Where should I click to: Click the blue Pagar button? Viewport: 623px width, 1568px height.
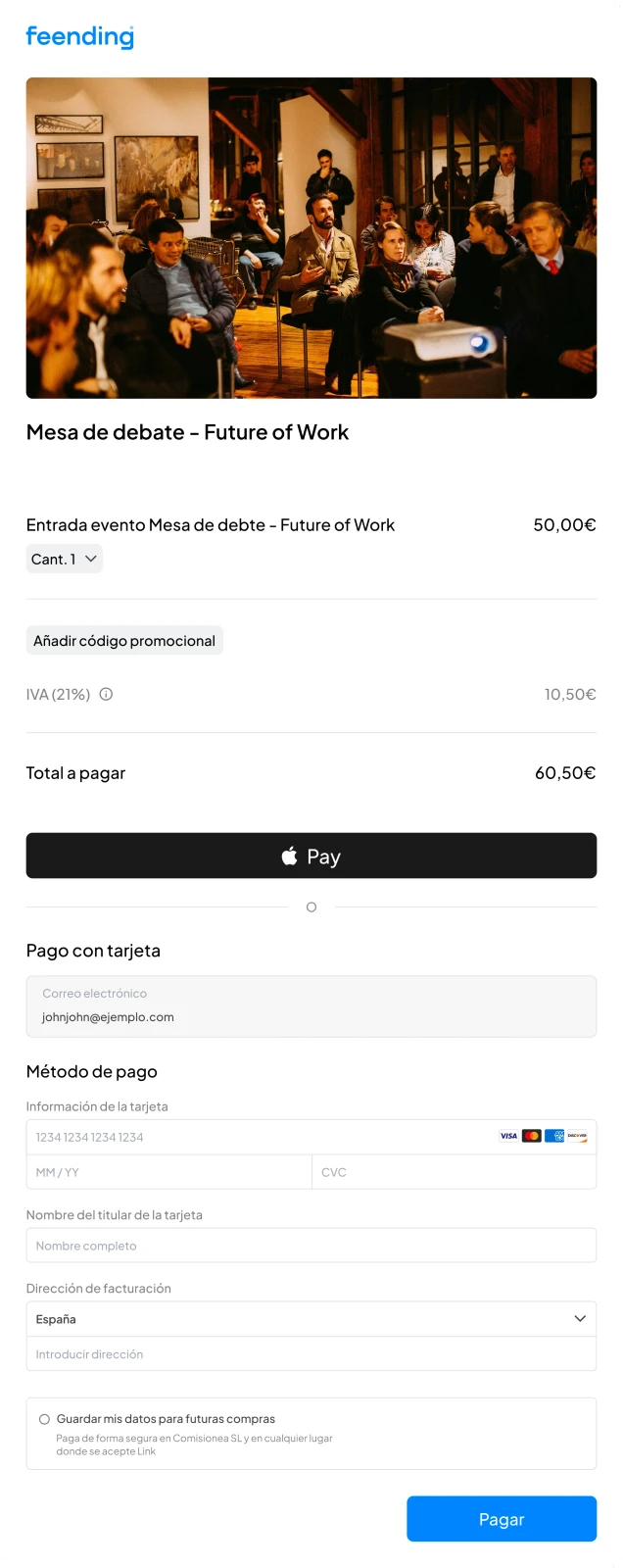502,1519
